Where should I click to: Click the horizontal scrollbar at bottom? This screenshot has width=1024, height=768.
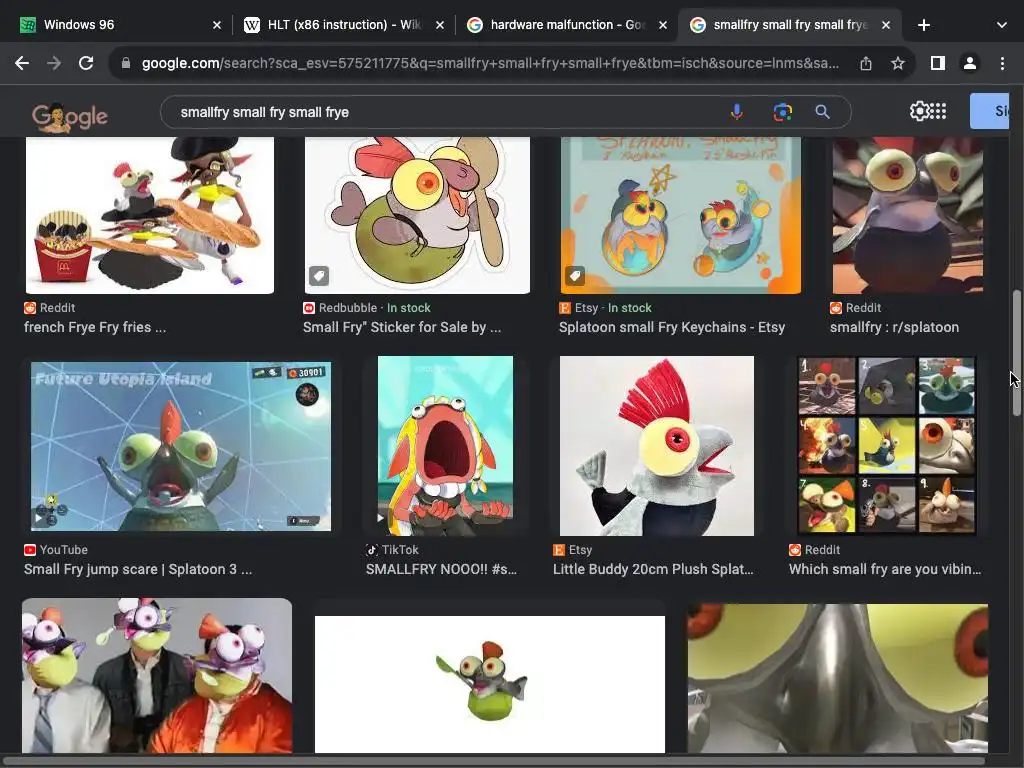pos(493,761)
